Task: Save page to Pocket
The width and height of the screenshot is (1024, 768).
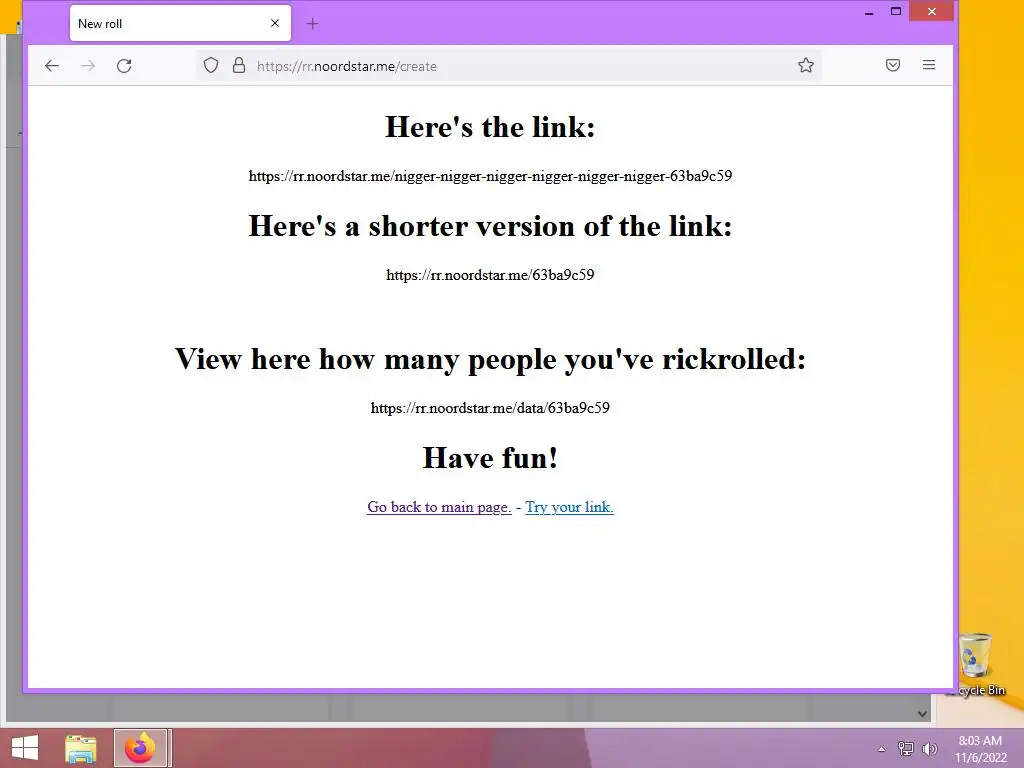Action: click(893, 65)
